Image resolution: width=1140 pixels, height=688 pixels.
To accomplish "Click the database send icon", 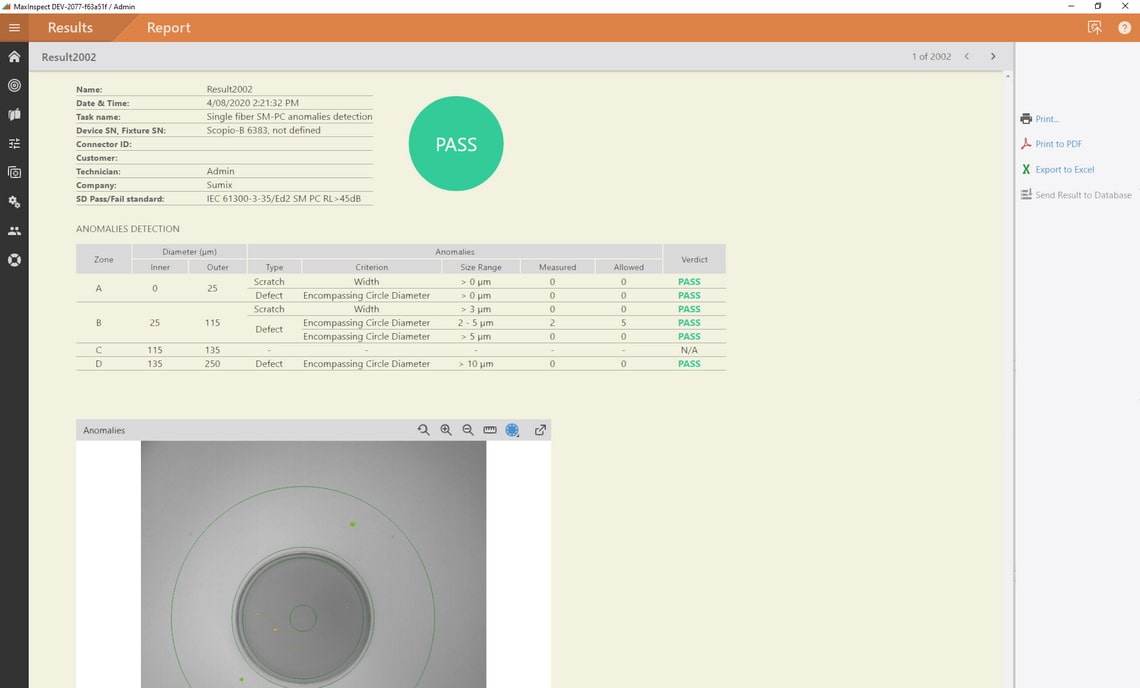I will (x=1026, y=195).
